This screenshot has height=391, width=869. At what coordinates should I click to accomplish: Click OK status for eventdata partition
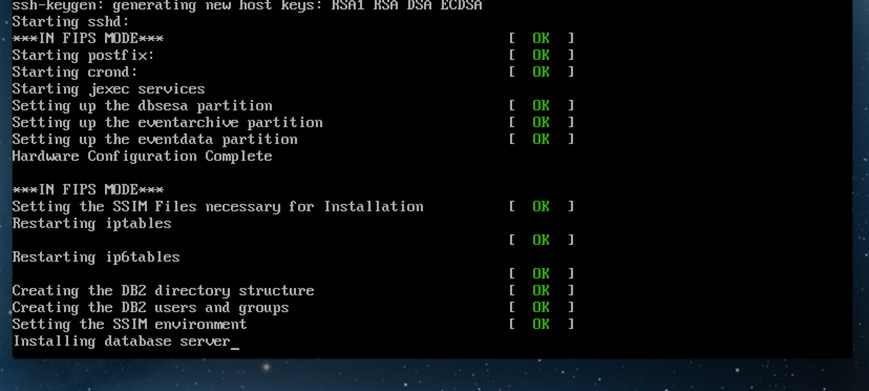[x=541, y=139]
